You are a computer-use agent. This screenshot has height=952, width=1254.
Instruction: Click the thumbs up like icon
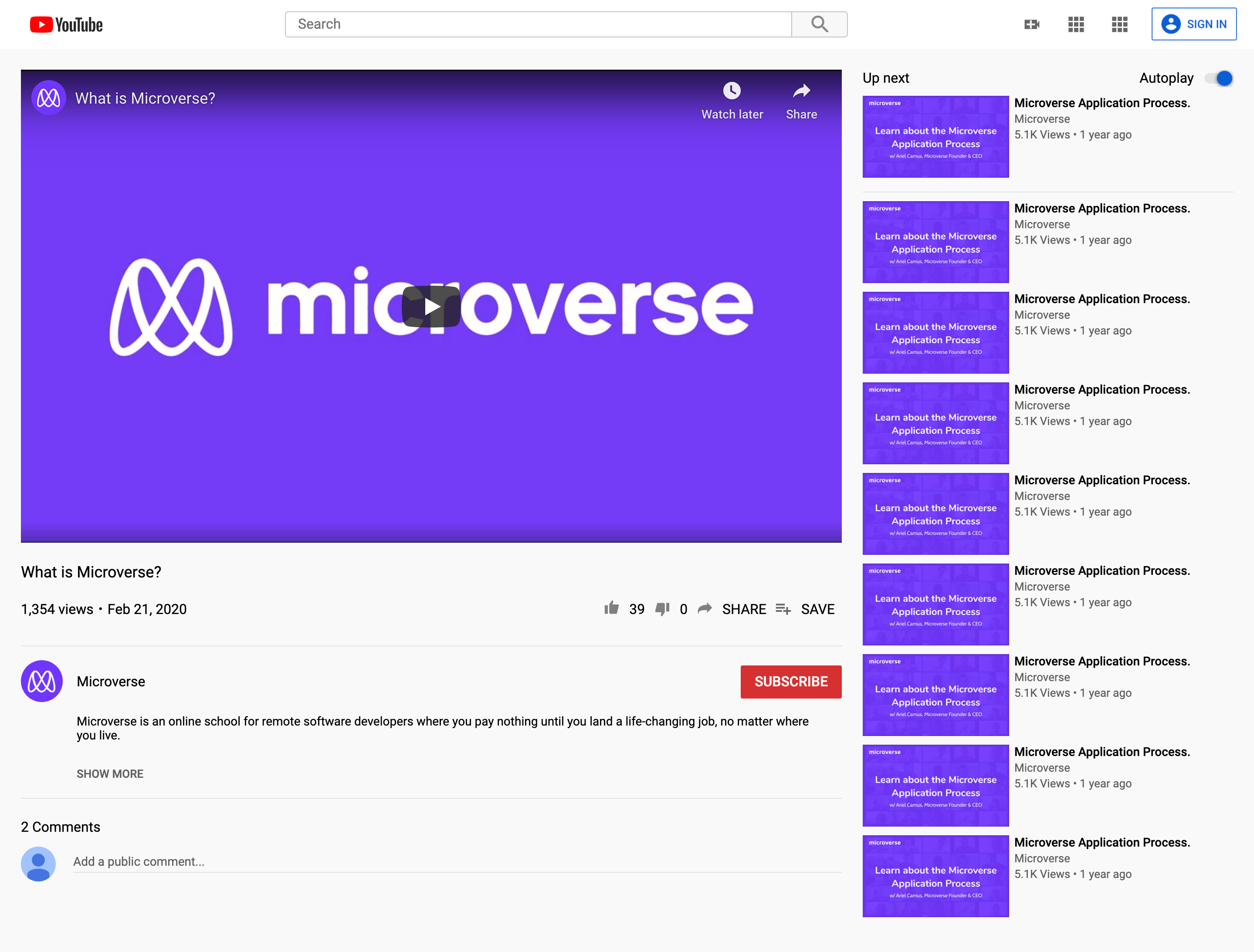[x=611, y=608]
